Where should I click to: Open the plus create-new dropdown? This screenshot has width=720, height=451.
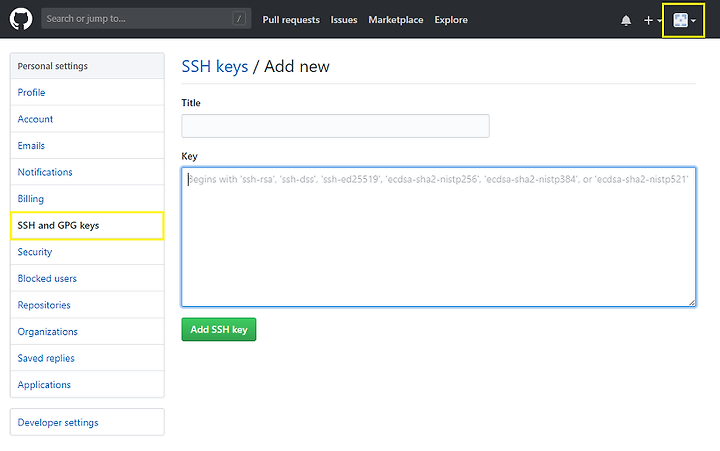(x=652, y=20)
